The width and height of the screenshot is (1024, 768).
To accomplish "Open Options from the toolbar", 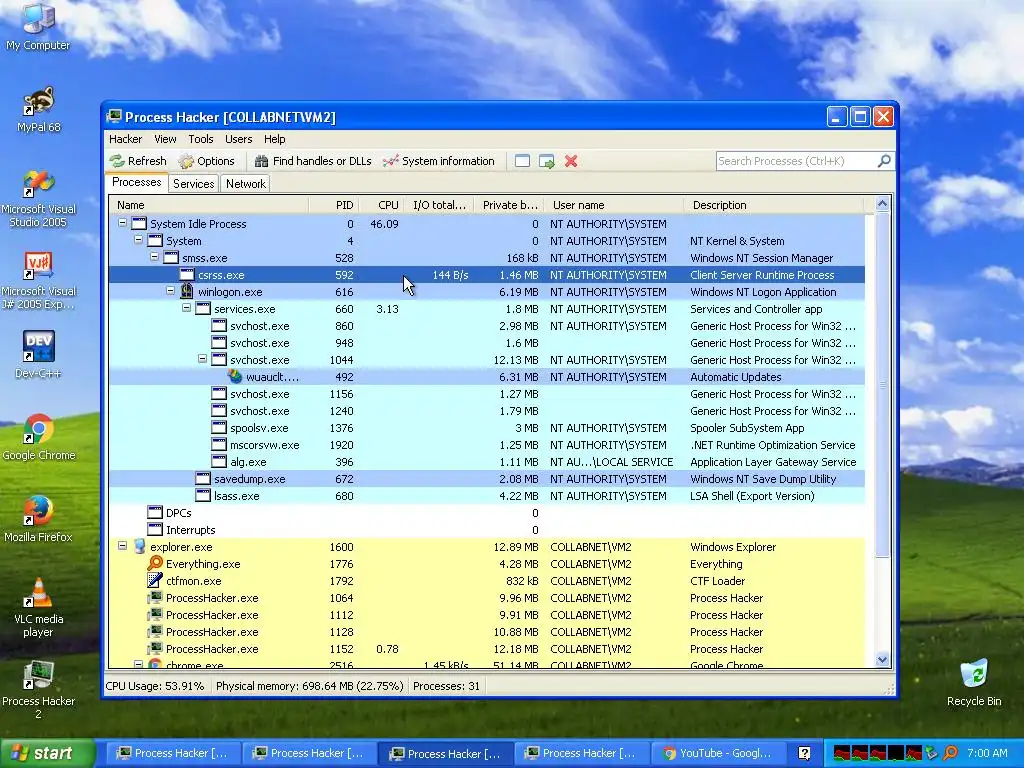I will pos(206,161).
